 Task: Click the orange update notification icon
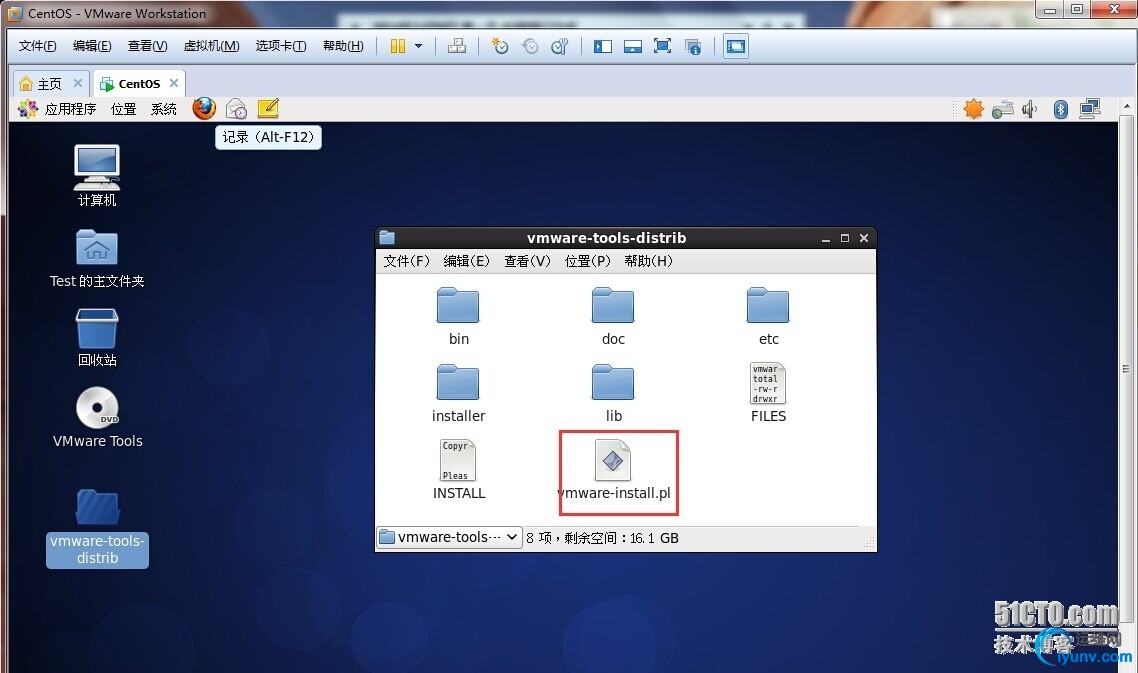pos(973,110)
